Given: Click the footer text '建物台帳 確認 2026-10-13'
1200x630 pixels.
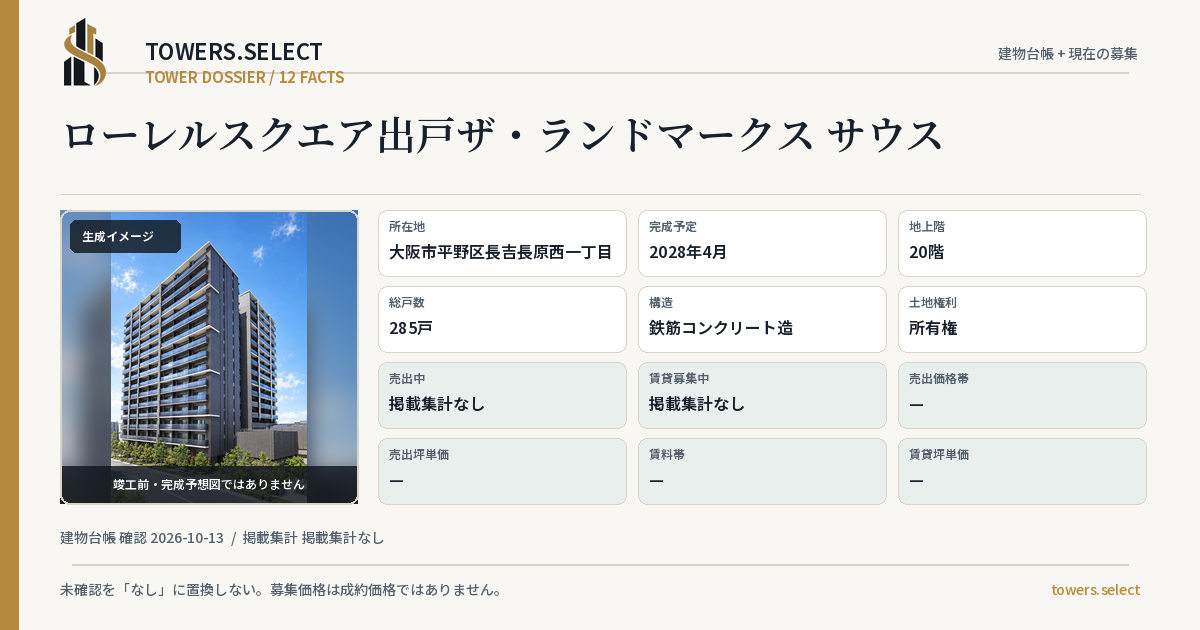Looking at the screenshot, I should coord(142,538).
